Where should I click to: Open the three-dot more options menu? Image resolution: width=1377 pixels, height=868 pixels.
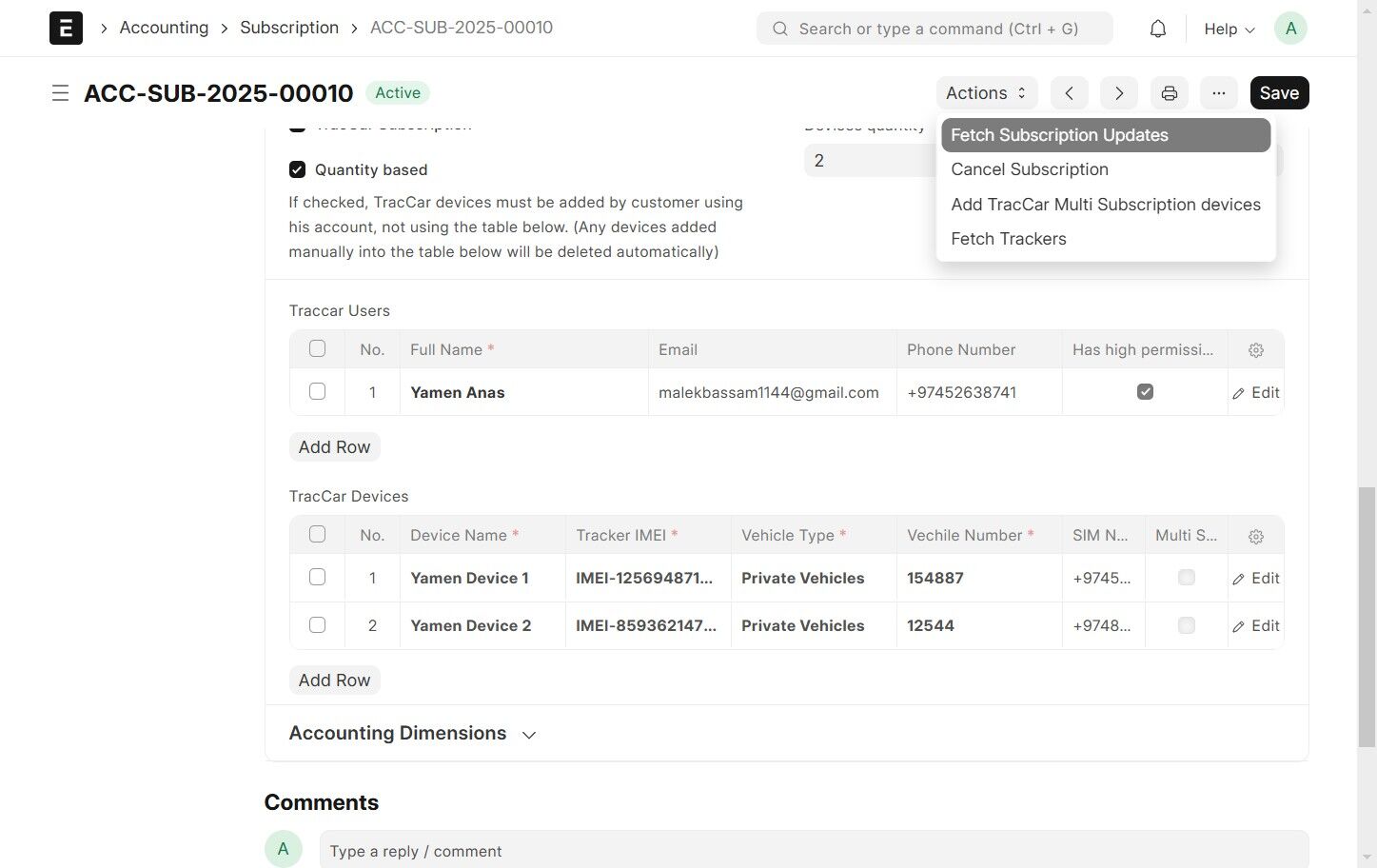[1219, 93]
